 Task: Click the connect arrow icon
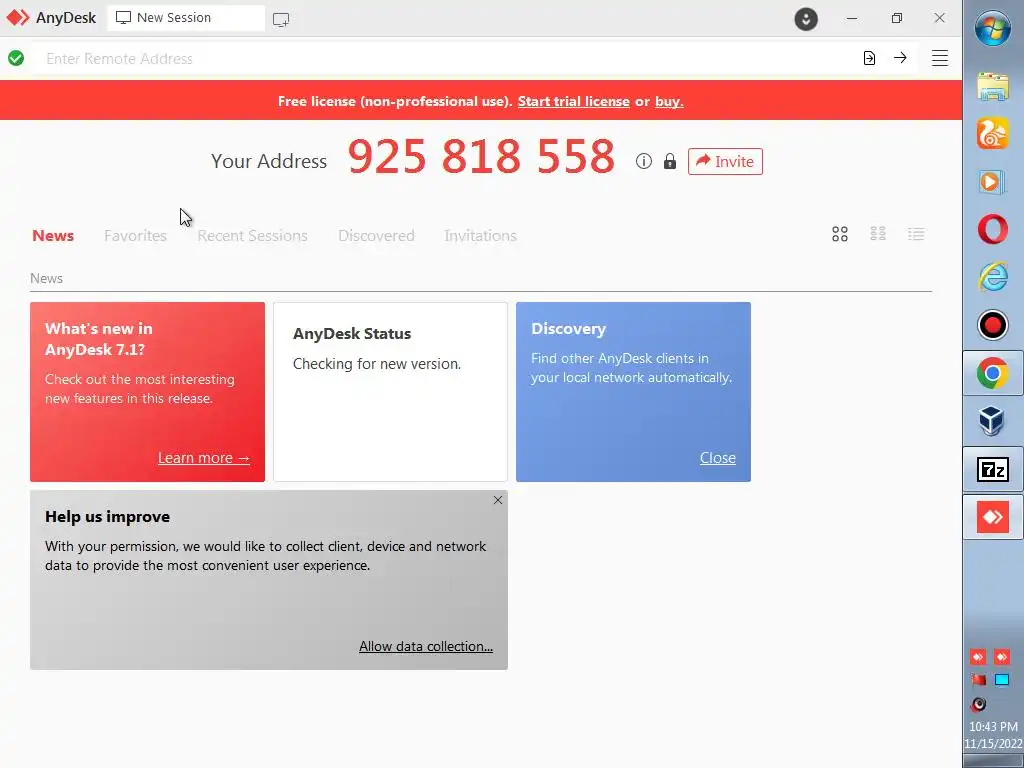point(901,58)
